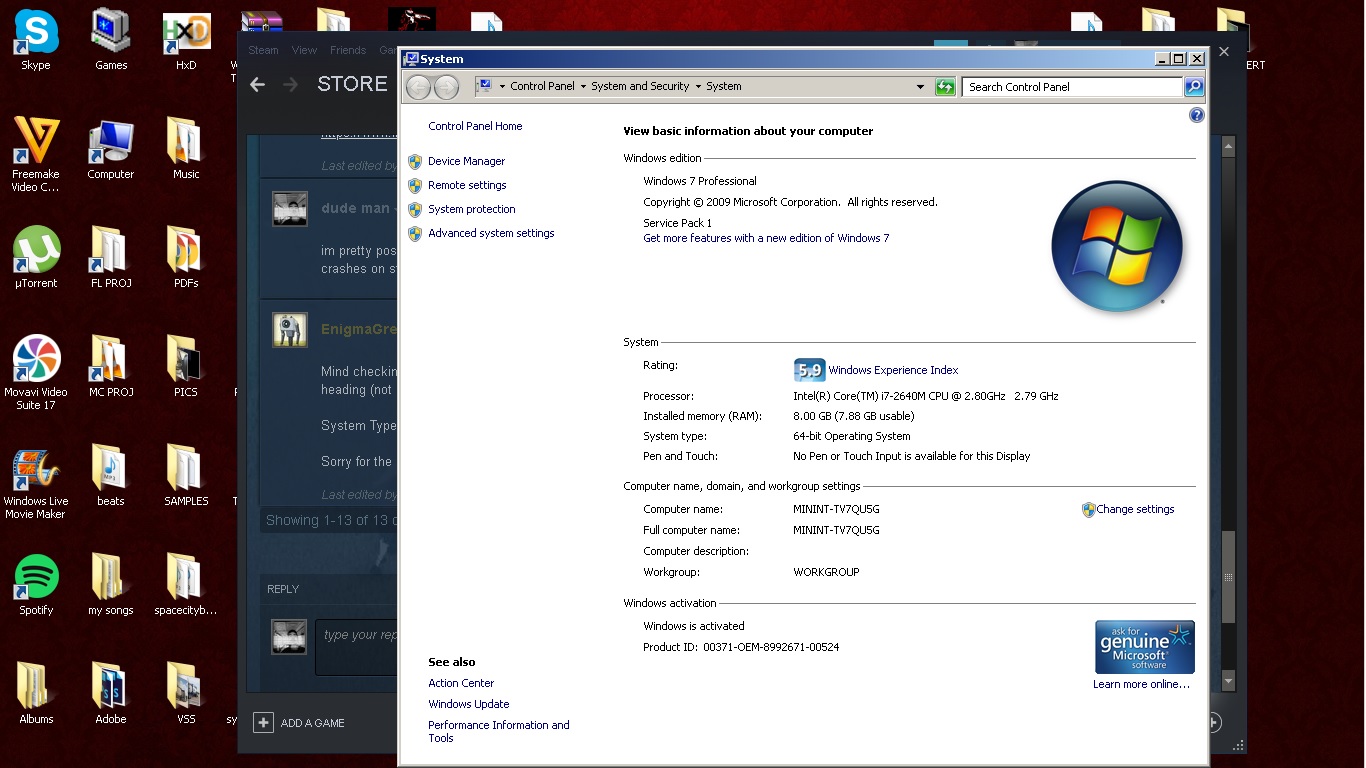The height and width of the screenshot is (768, 1366).
Task: Open the VSS folder
Action: coord(186,694)
